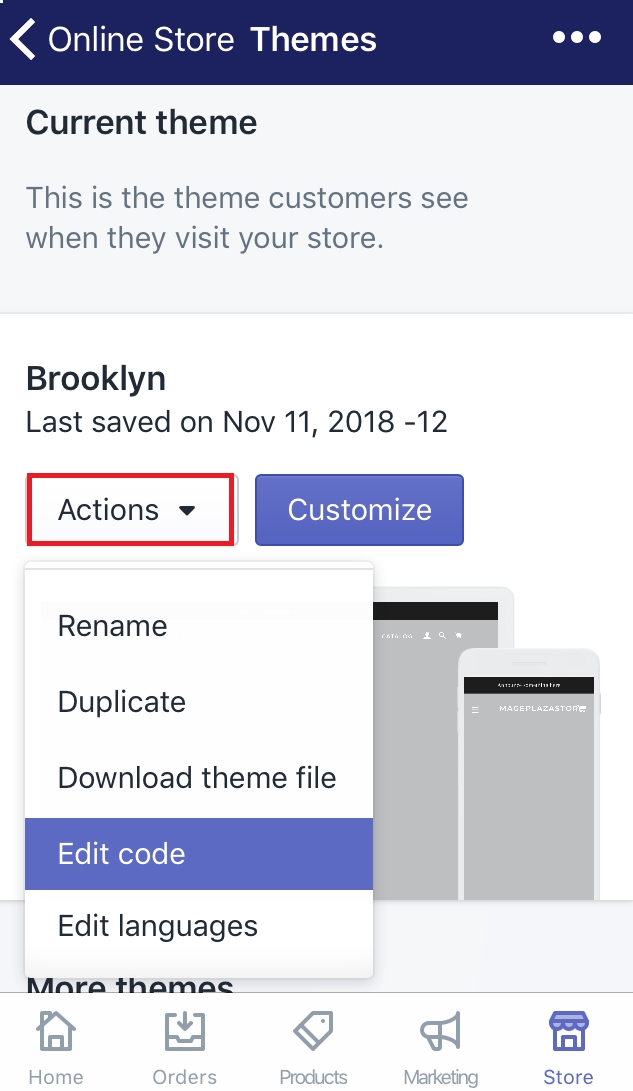Tap the Products tag icon
Viewport: 633px width, 1091px height.
pos(313,1030)
